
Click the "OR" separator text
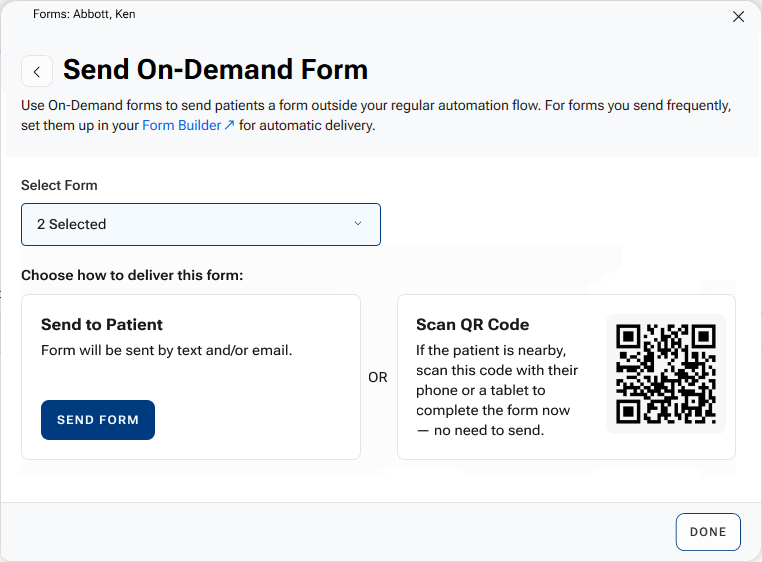pos(378,378)
